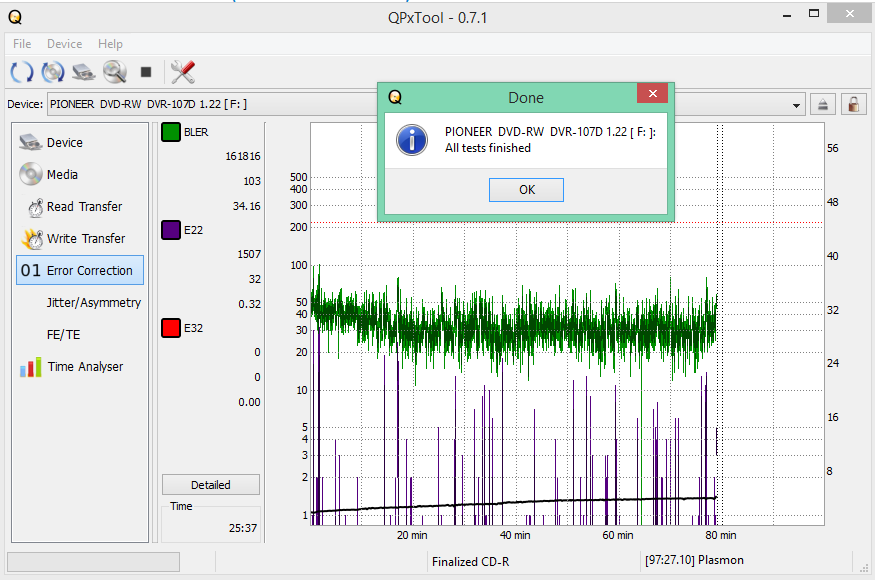Click 'Finalized CD-R' in status bar
The width and height of the screenshot is (875, 580).
(x=470, y=562)
